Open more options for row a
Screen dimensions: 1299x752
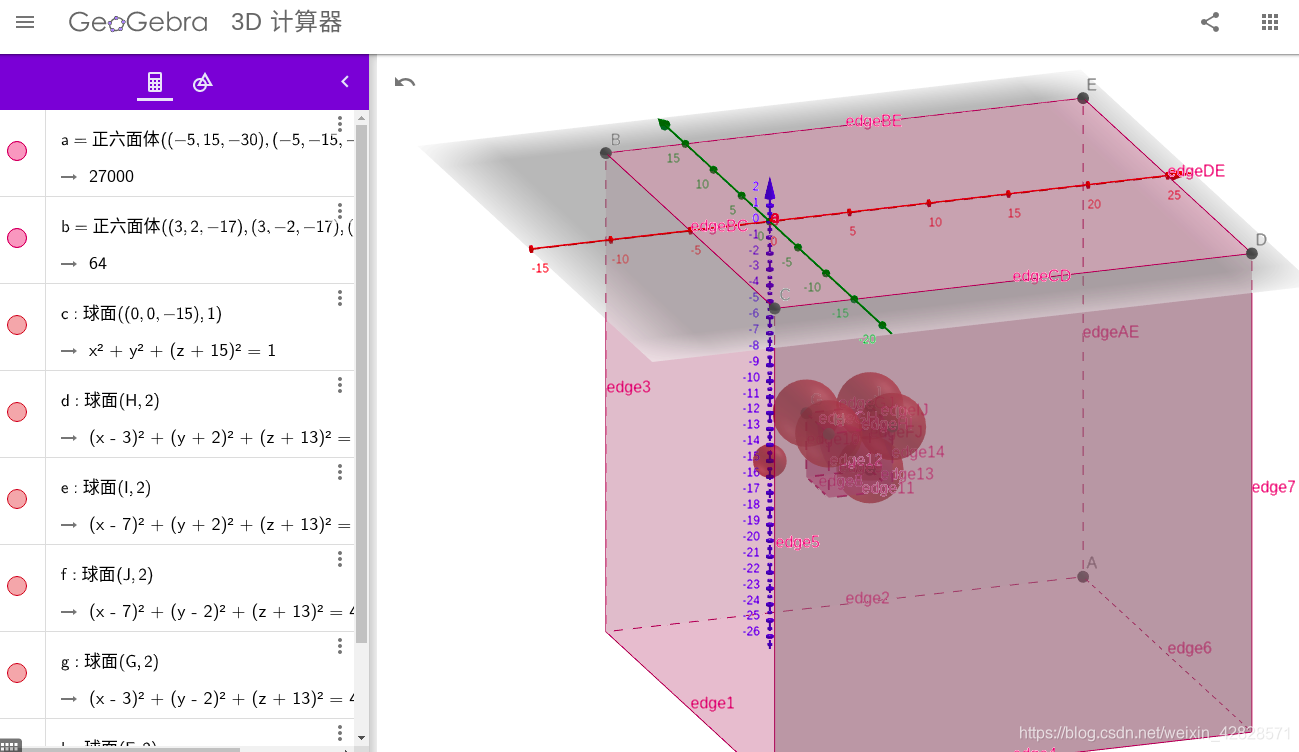[x=340, y=124]
